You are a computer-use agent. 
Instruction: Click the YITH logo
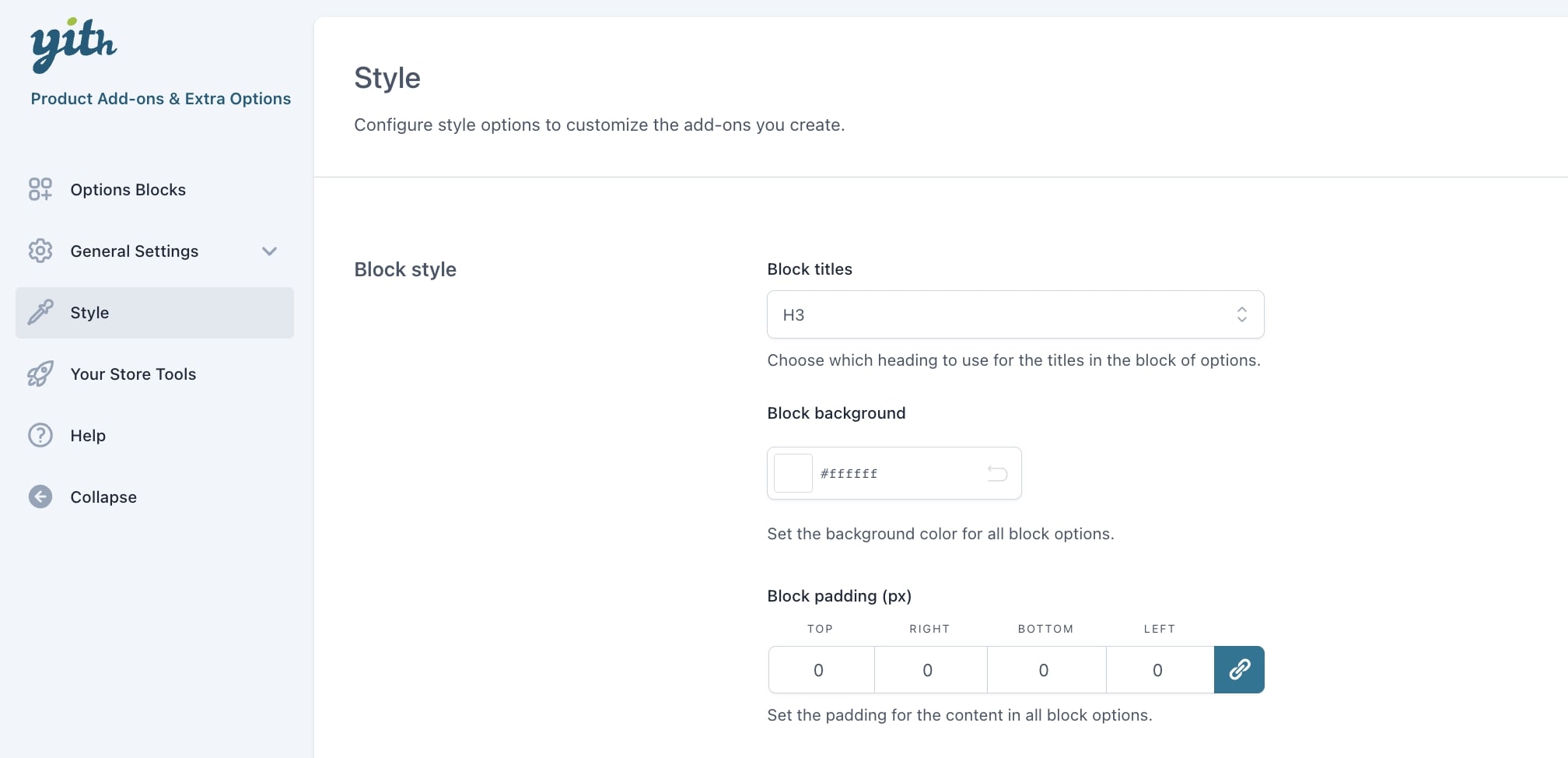74,45
